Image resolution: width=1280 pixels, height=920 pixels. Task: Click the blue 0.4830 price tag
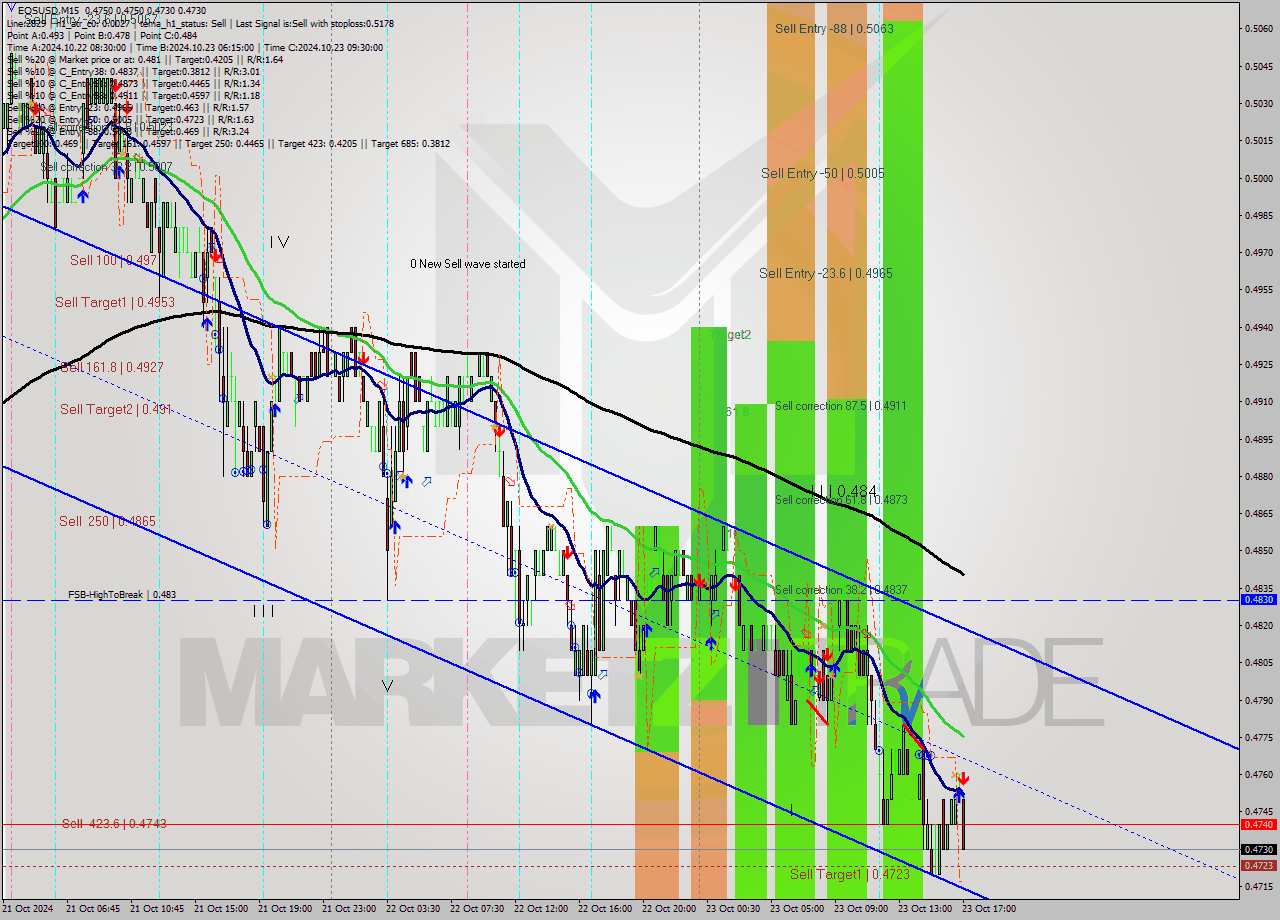click(1257, 600)
